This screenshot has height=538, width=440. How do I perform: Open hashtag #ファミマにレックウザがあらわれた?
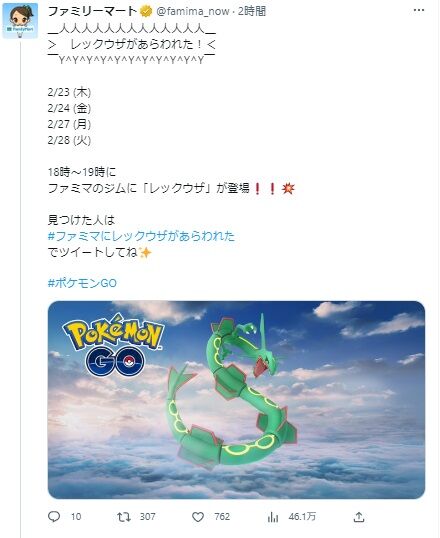(141, 236)
